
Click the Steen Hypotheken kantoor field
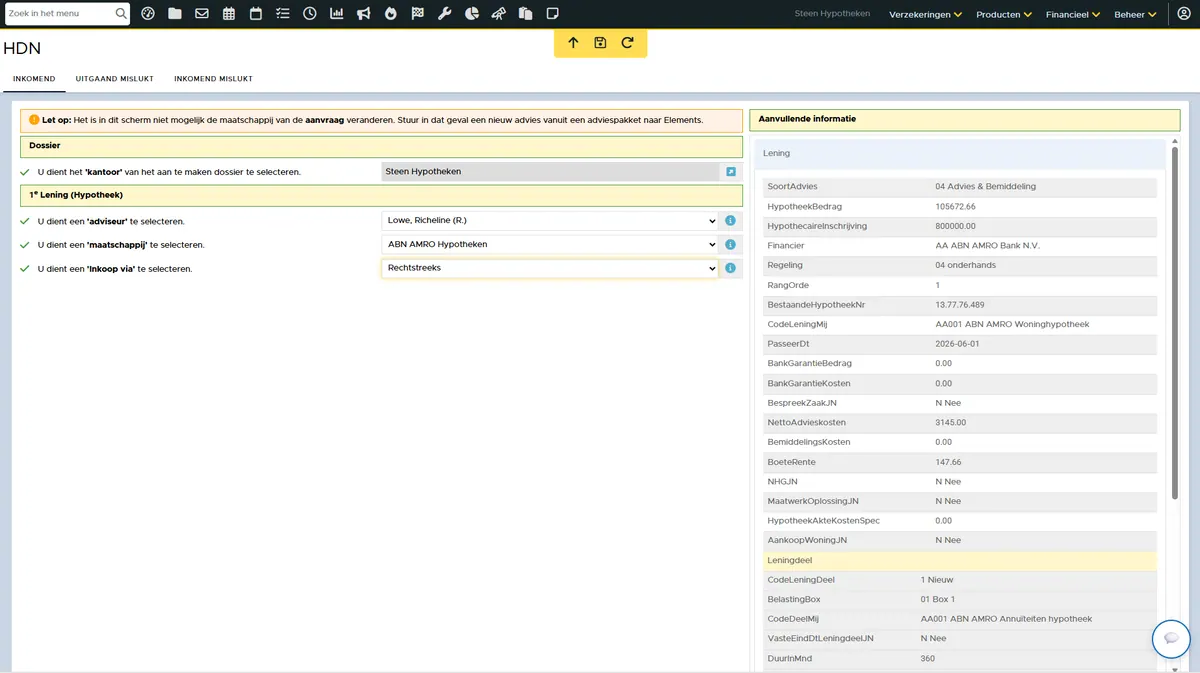550,172
